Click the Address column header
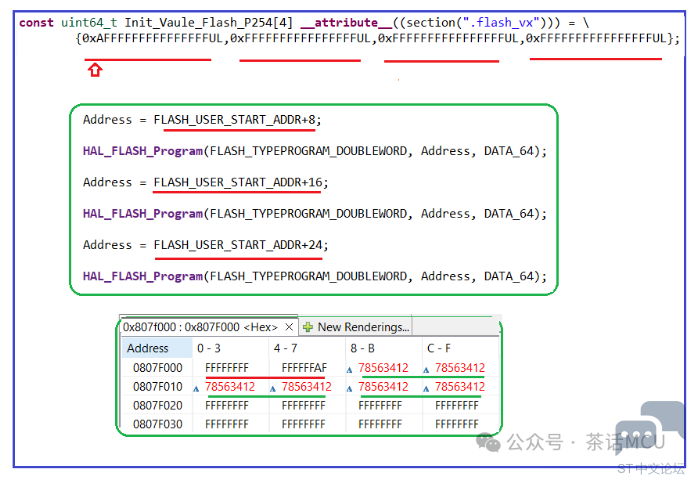This screenshot has width=694, height=484. tap(148, 348)
